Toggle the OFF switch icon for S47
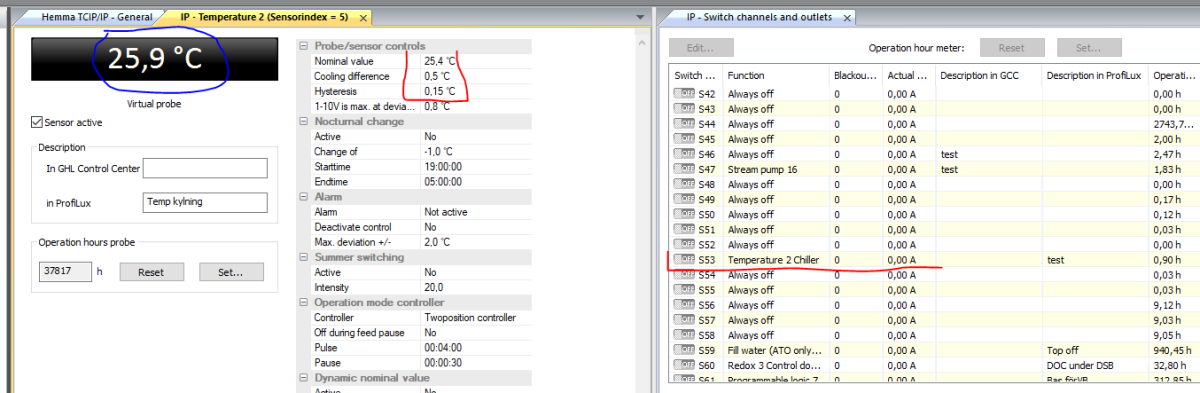This screenshot has width=1200, height=393. [684, 169]
